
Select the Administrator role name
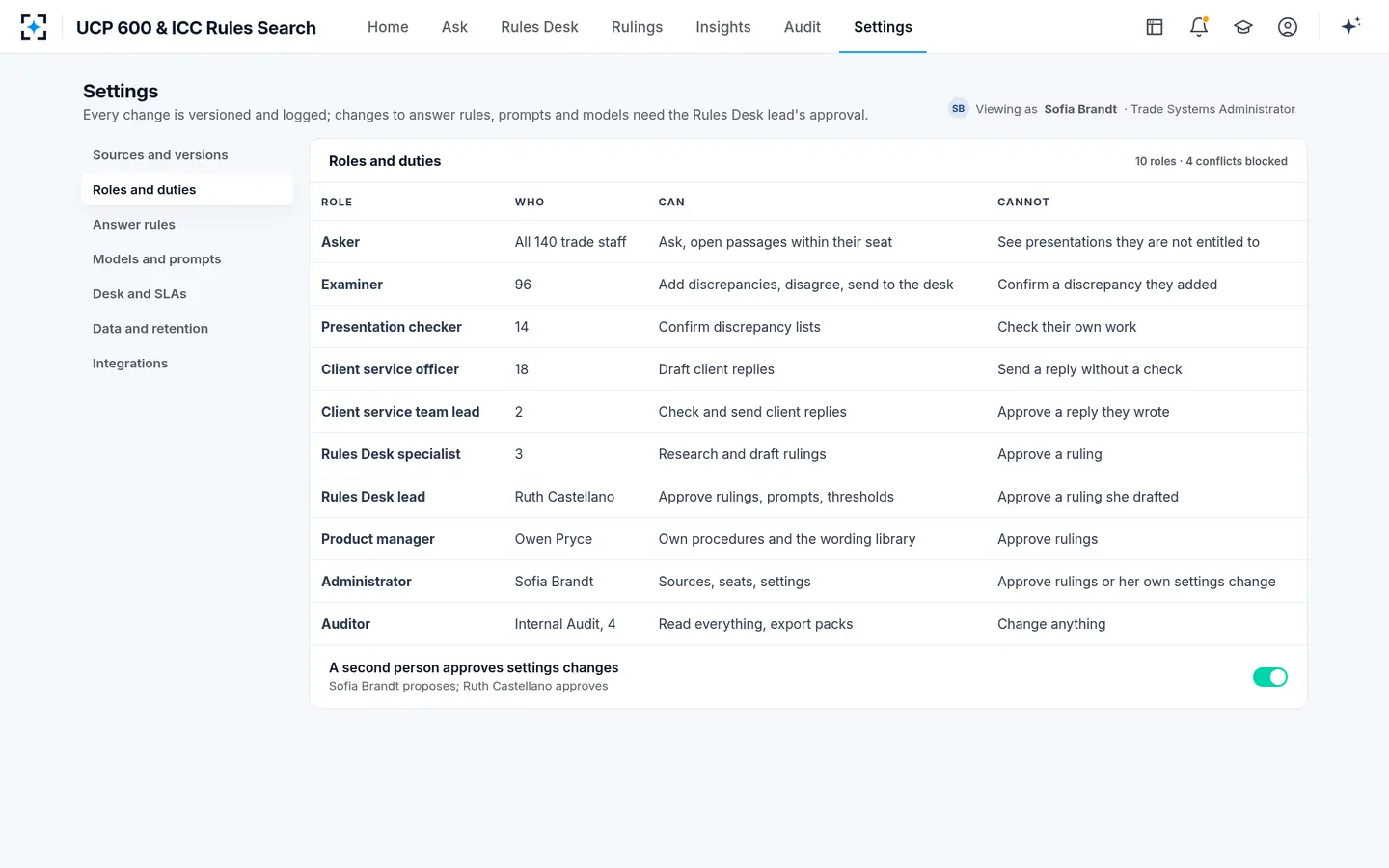click(x=367, y=582)
